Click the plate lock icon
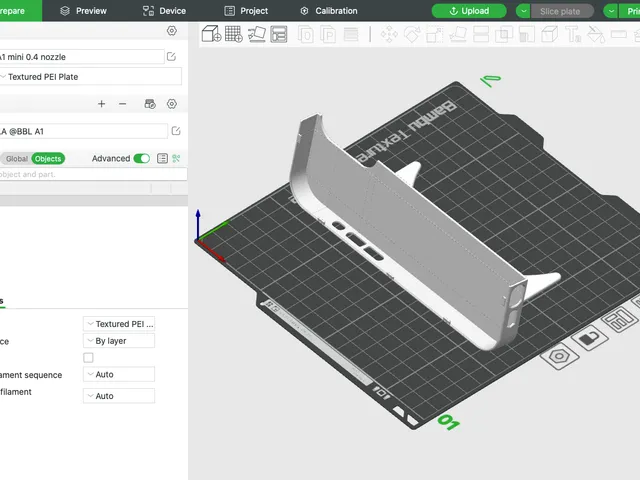640x480 pixels. [590, 338]
